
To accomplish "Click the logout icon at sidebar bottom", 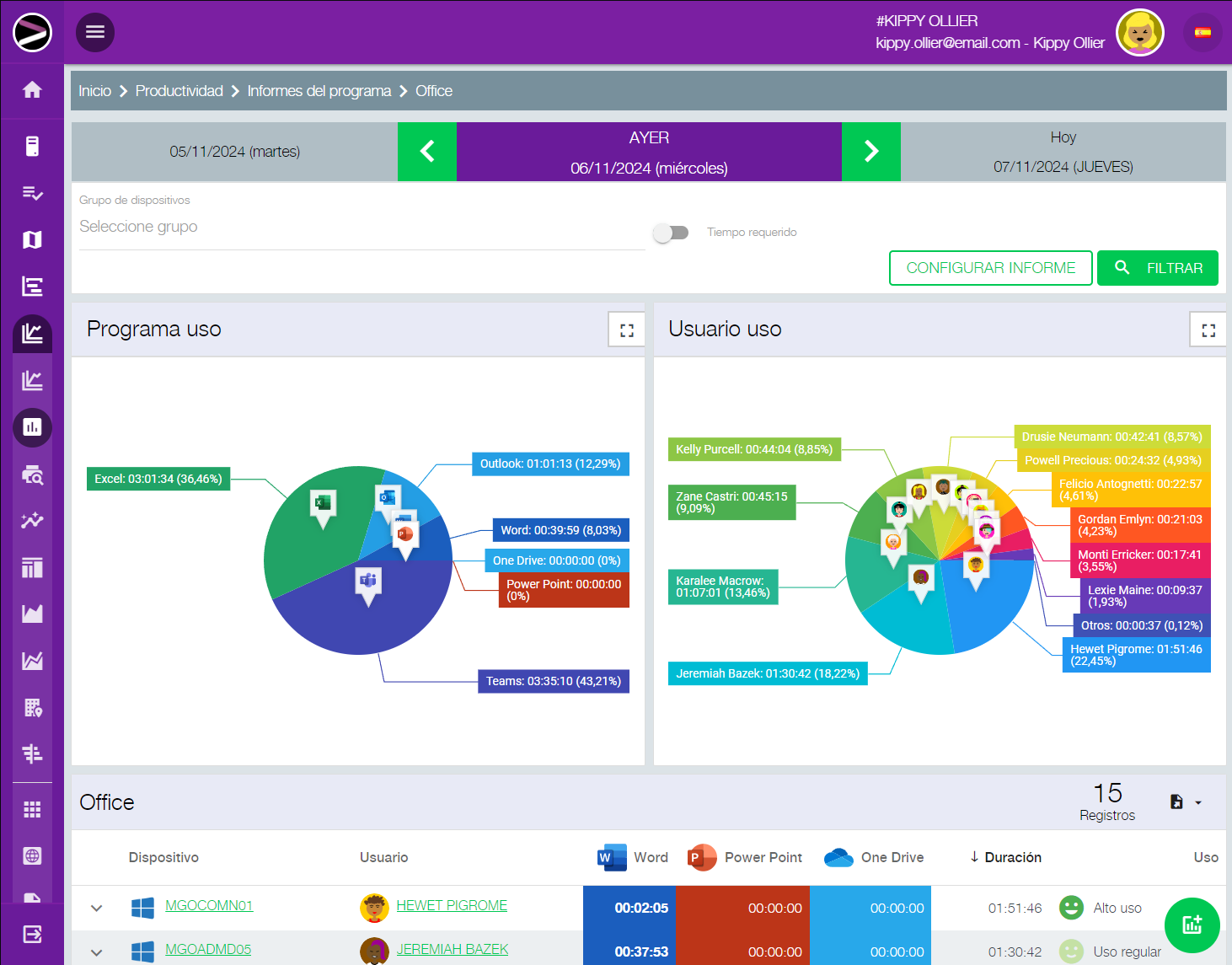I will pos(32,934).
